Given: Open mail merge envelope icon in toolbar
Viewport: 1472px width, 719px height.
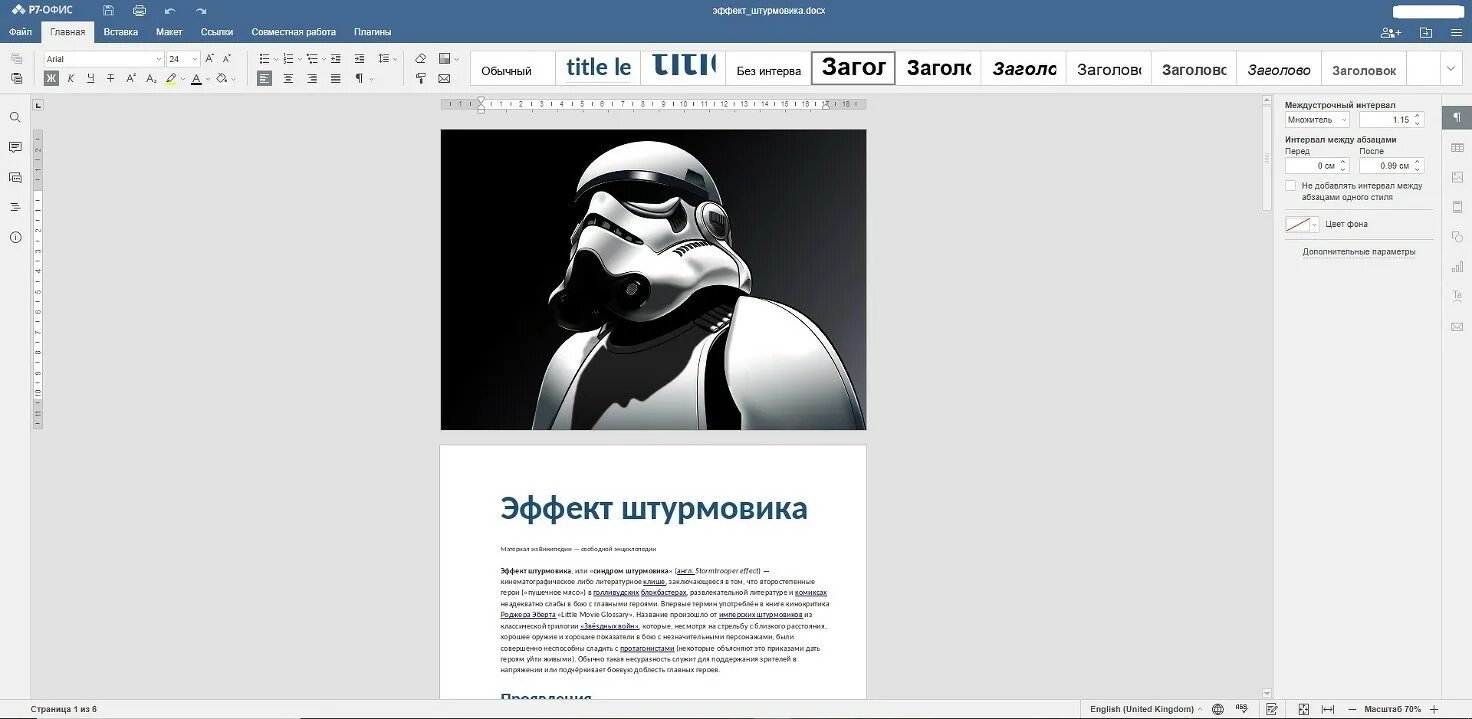Looking at the screenshot, I should (444, 78).
